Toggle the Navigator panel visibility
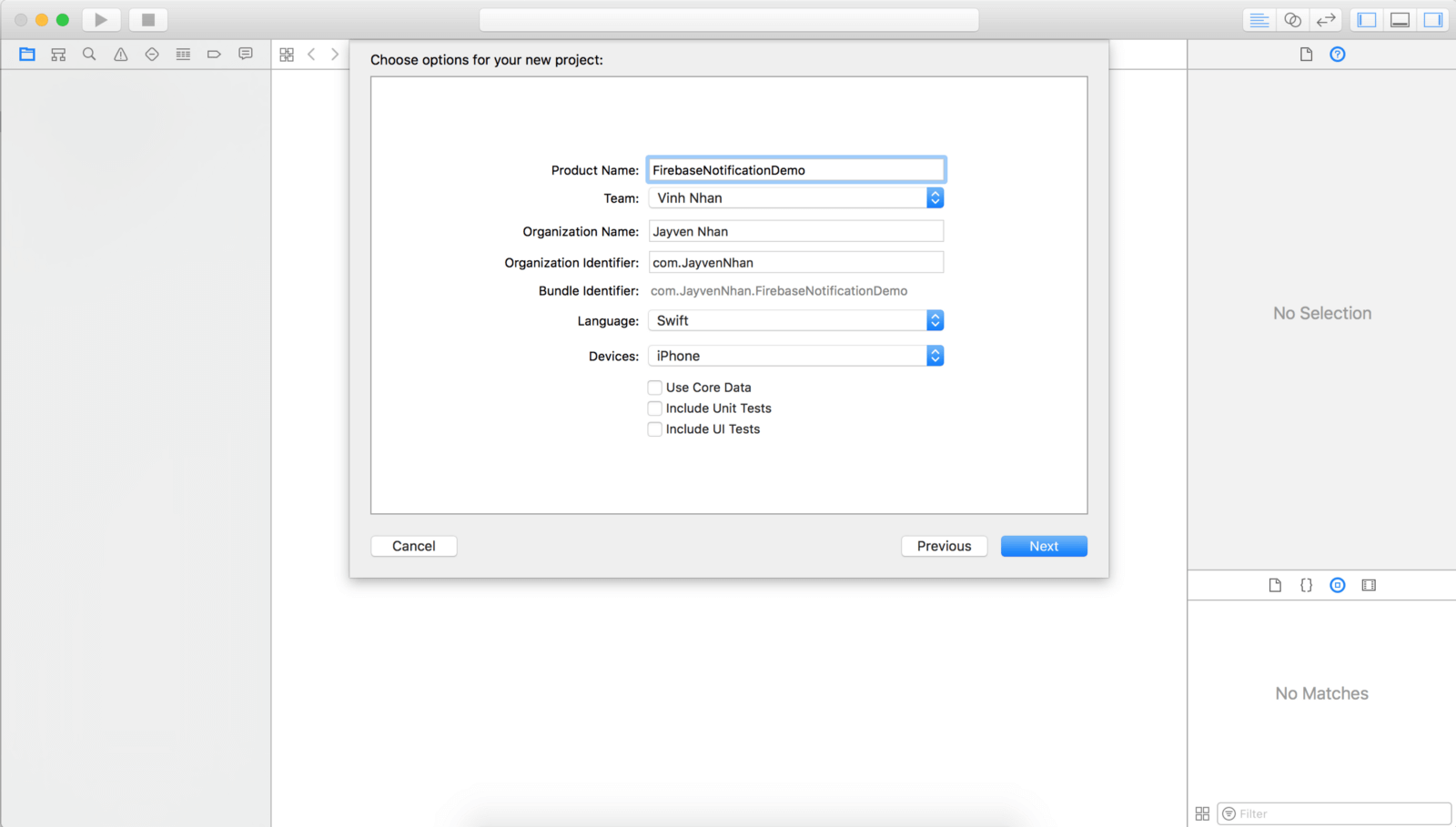Image resolution: width=1456 pixels, height=827 pixels. (x=1367, y=20)
